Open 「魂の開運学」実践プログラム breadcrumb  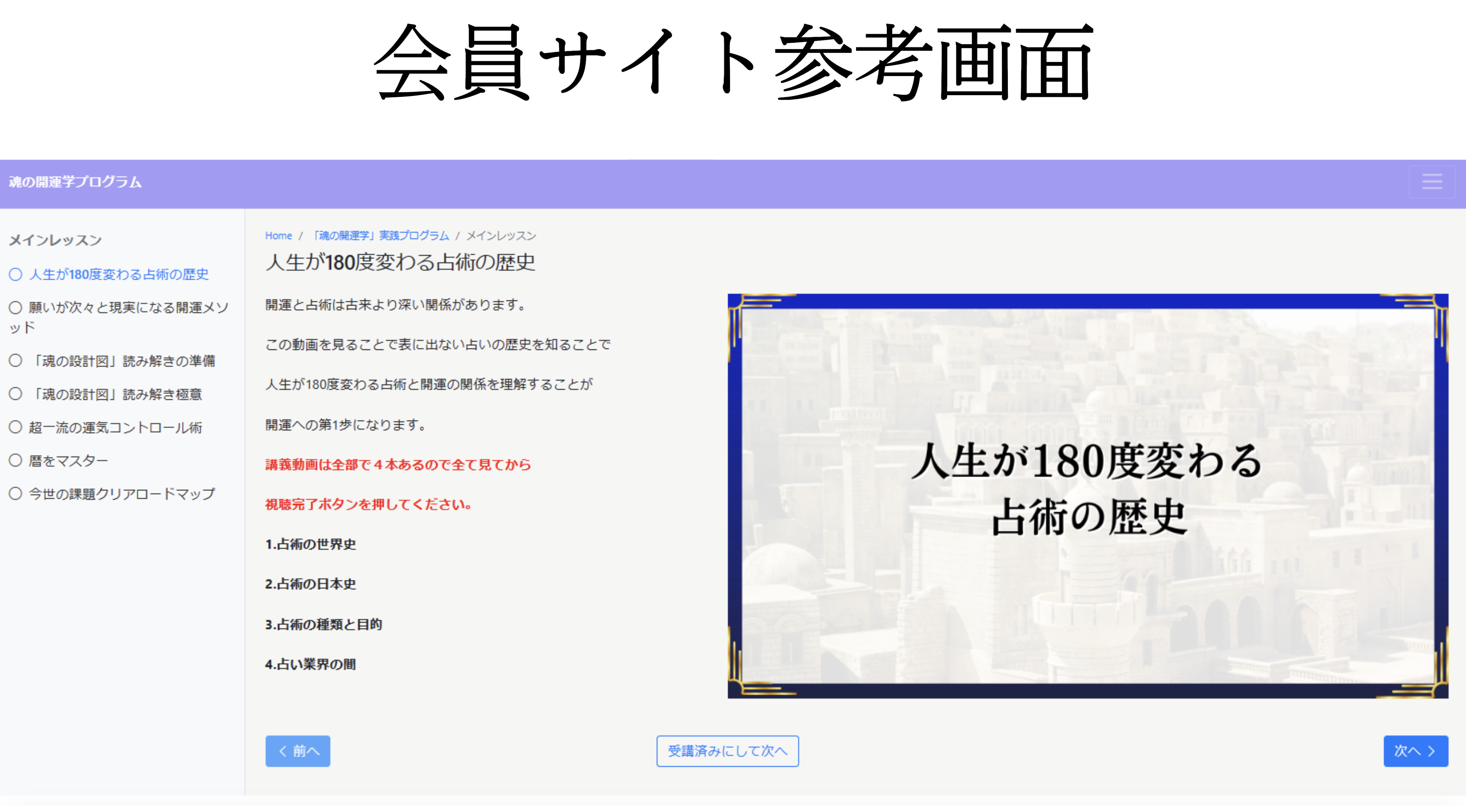point(381,235)
